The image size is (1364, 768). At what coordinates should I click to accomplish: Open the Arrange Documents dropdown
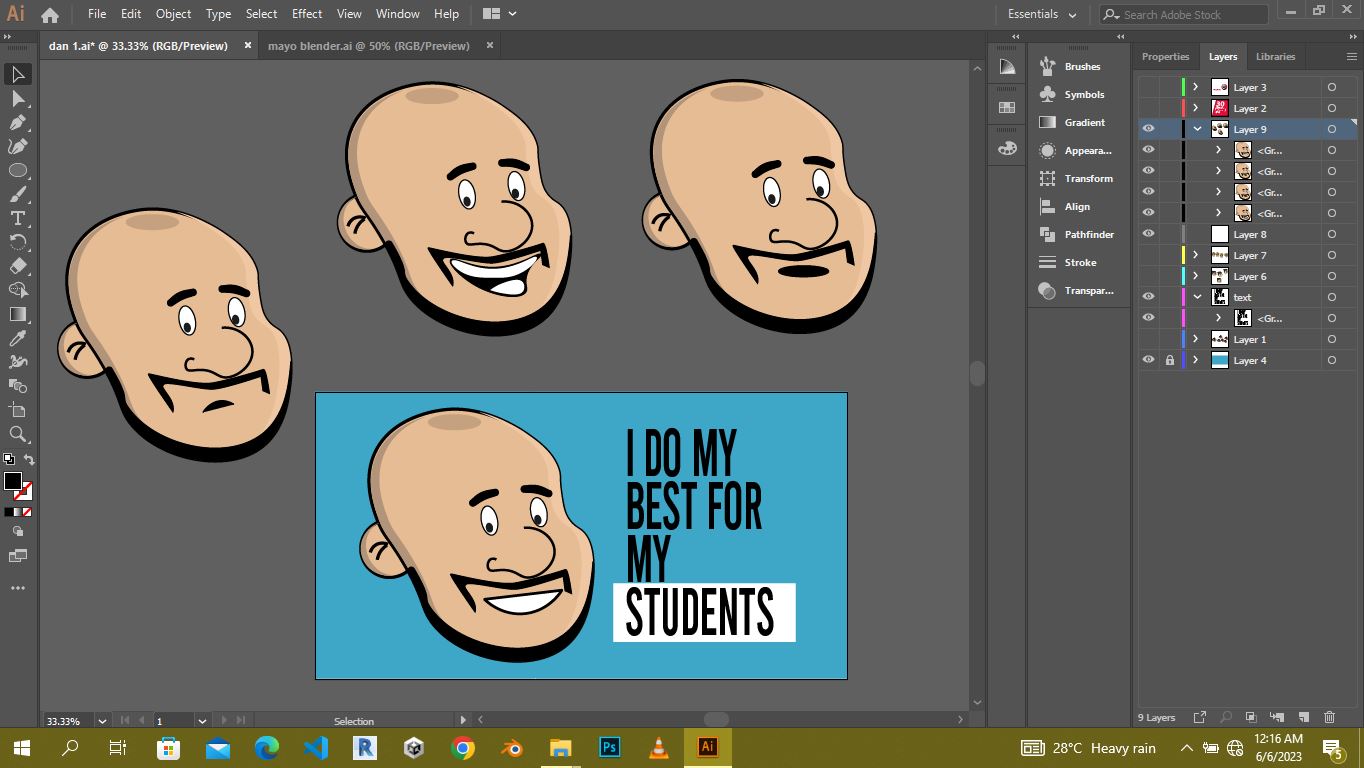499,14
